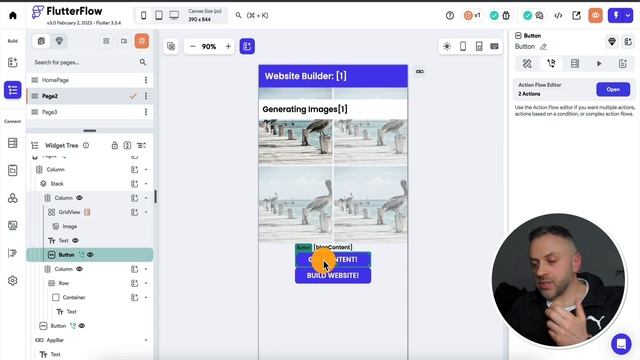Open the help question-mark icon
640x360 pixels.
[450, 16]
